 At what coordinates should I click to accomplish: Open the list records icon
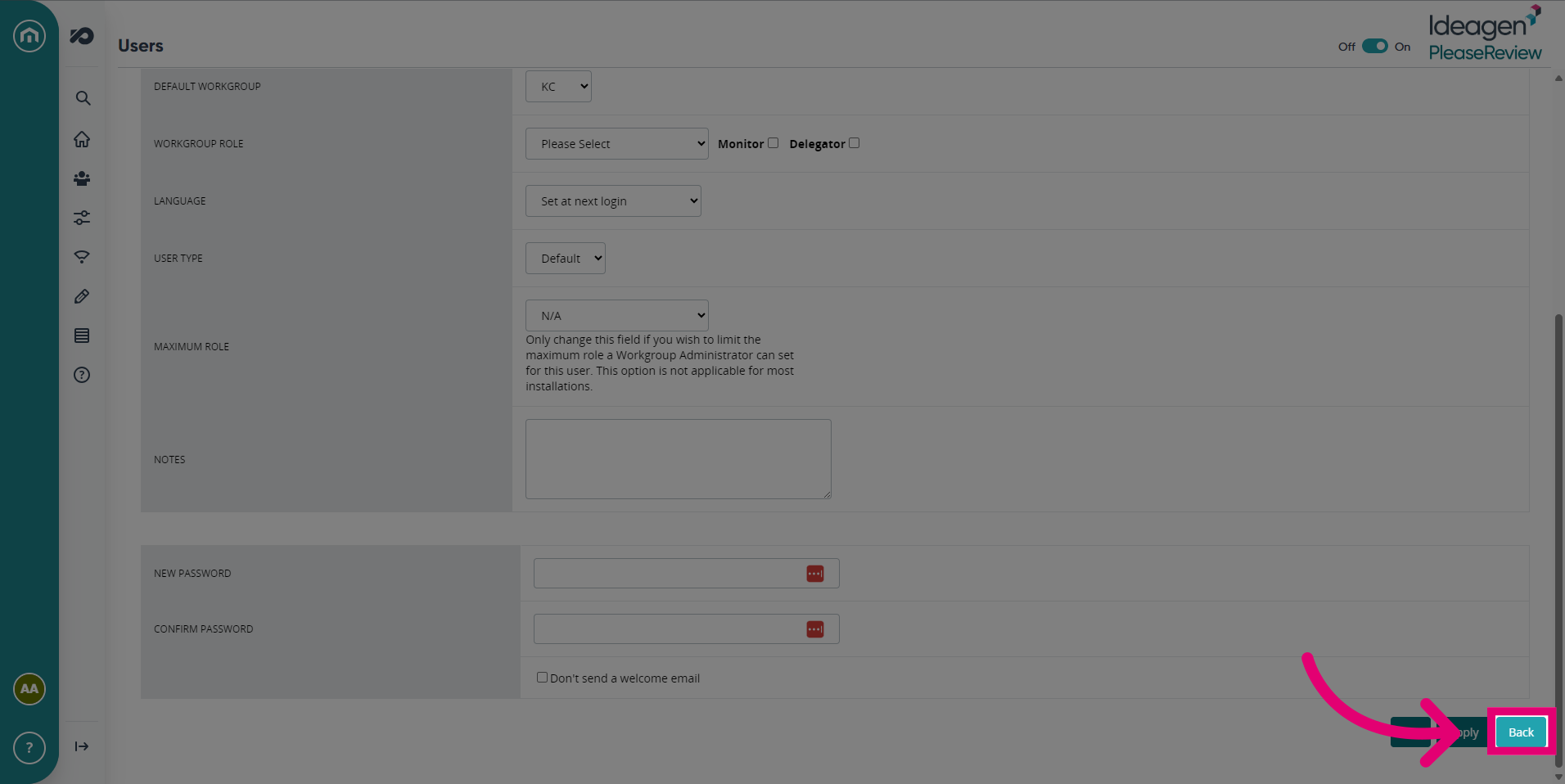point(82,336)
